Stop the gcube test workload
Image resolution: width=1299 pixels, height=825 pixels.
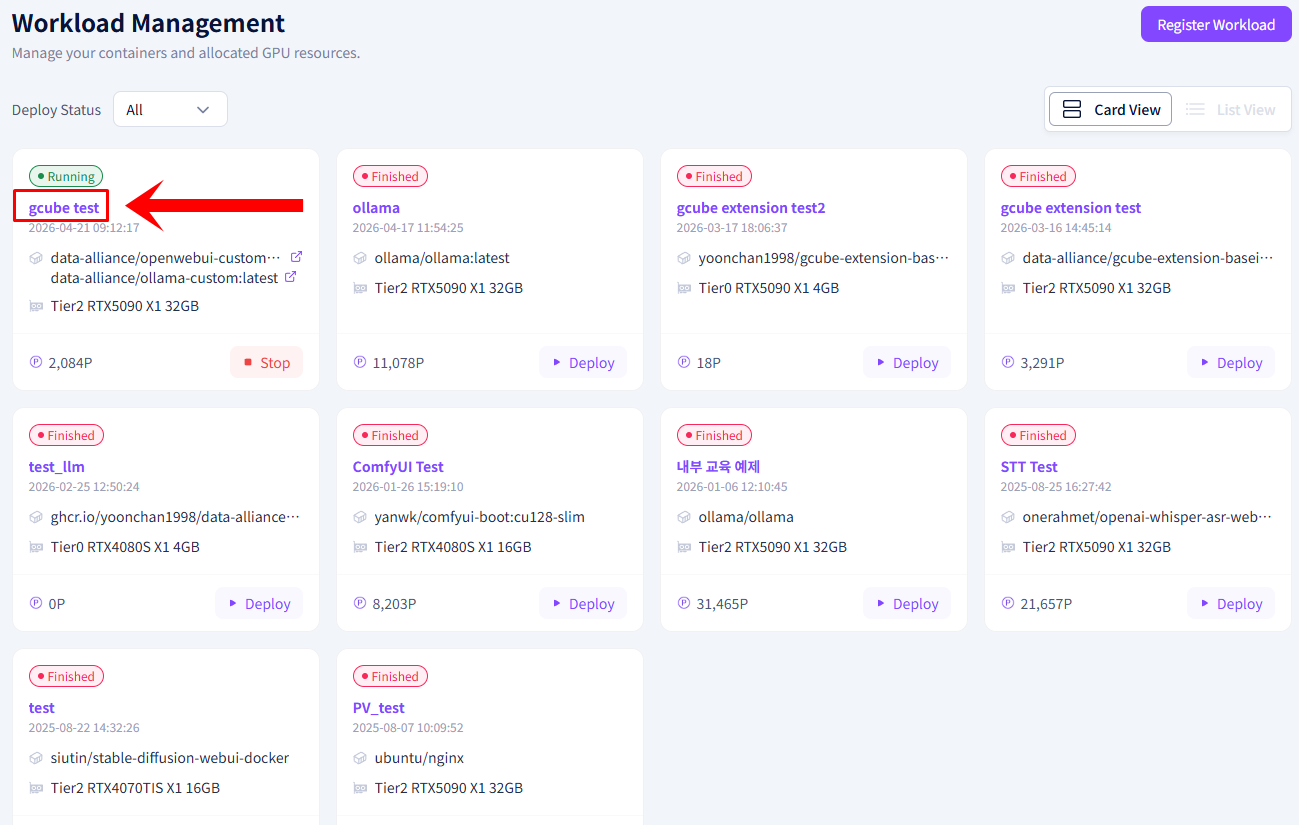pyautogui.click(x=266, y=362)
